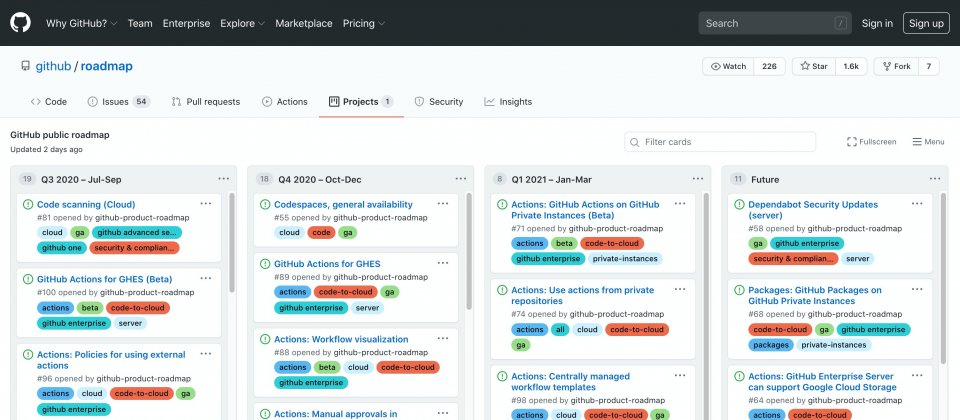This screenshot has height=420, width=960.
Task: Click the slash shortcut icon in the search box
Action: point(841,23)
